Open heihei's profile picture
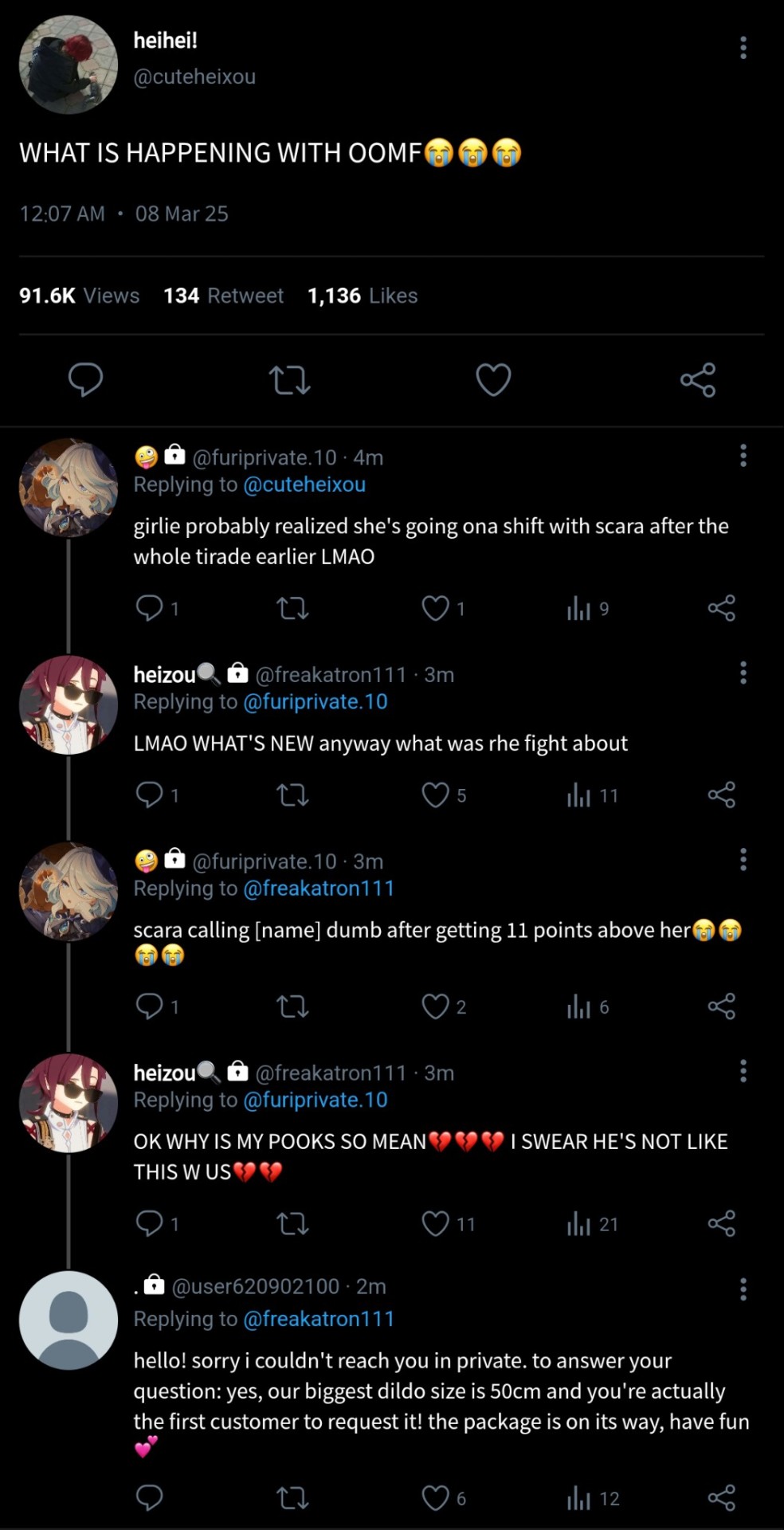 pos(69,64)
